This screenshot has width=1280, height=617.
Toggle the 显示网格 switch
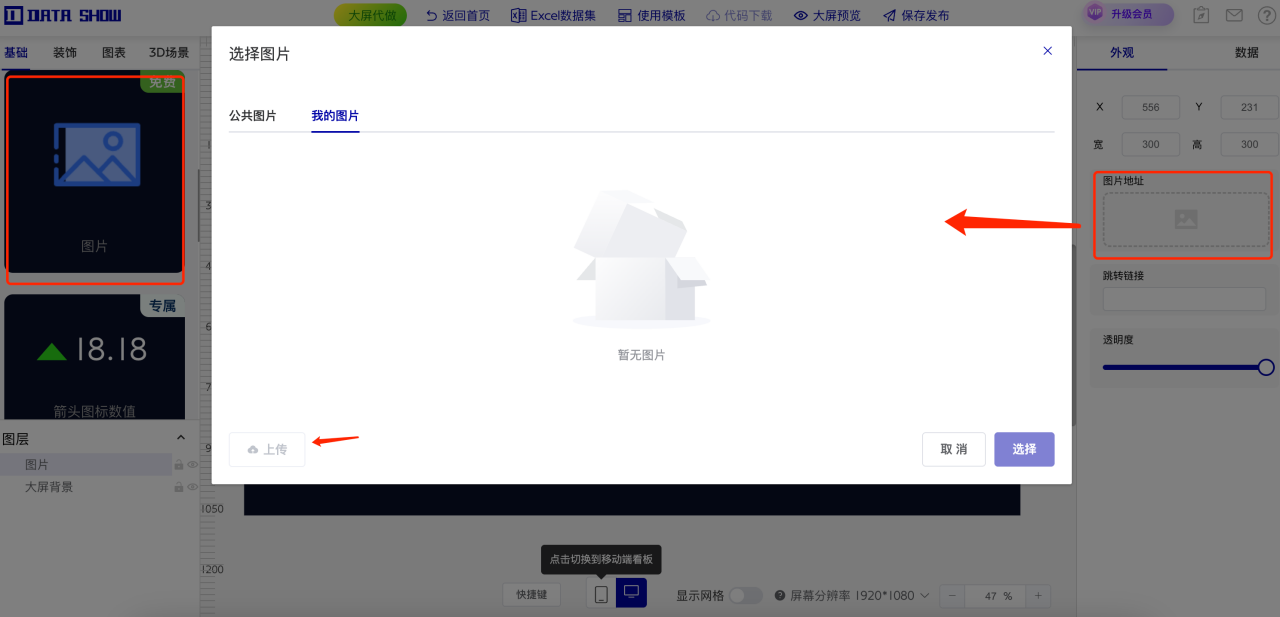(x=745, y=595)
